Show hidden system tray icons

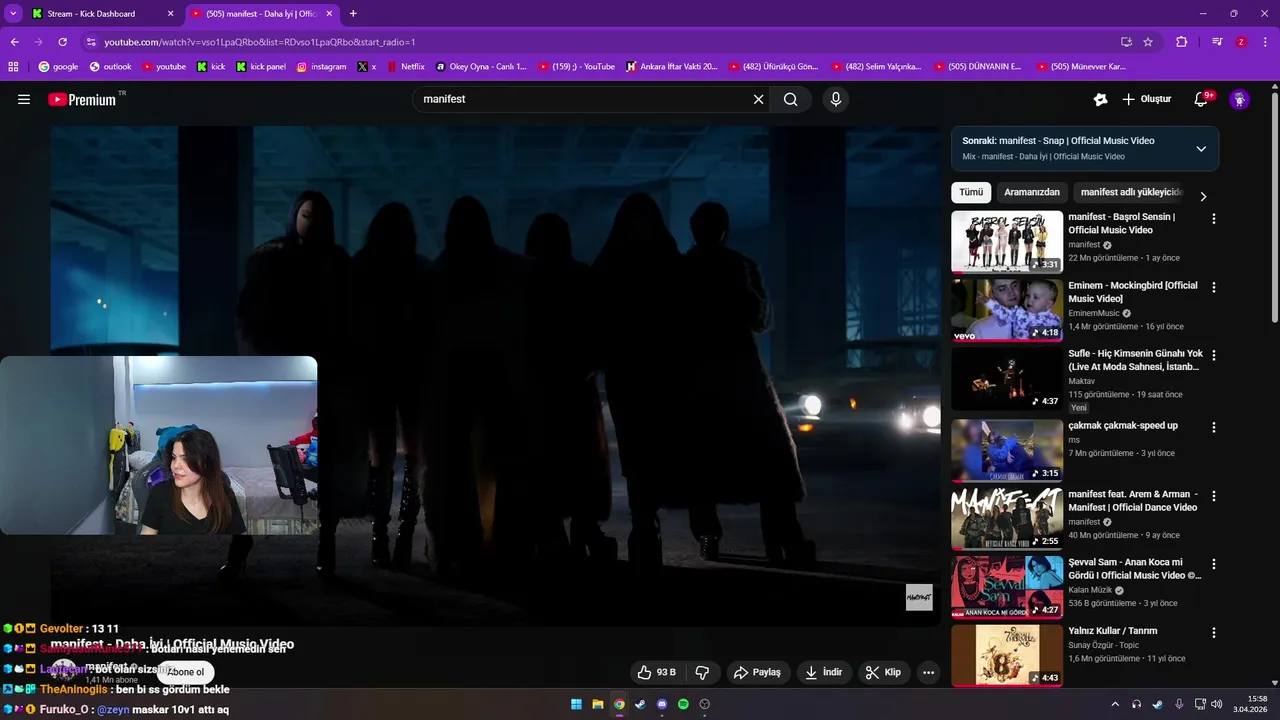pyautogui.click(x=1115, y=704)
